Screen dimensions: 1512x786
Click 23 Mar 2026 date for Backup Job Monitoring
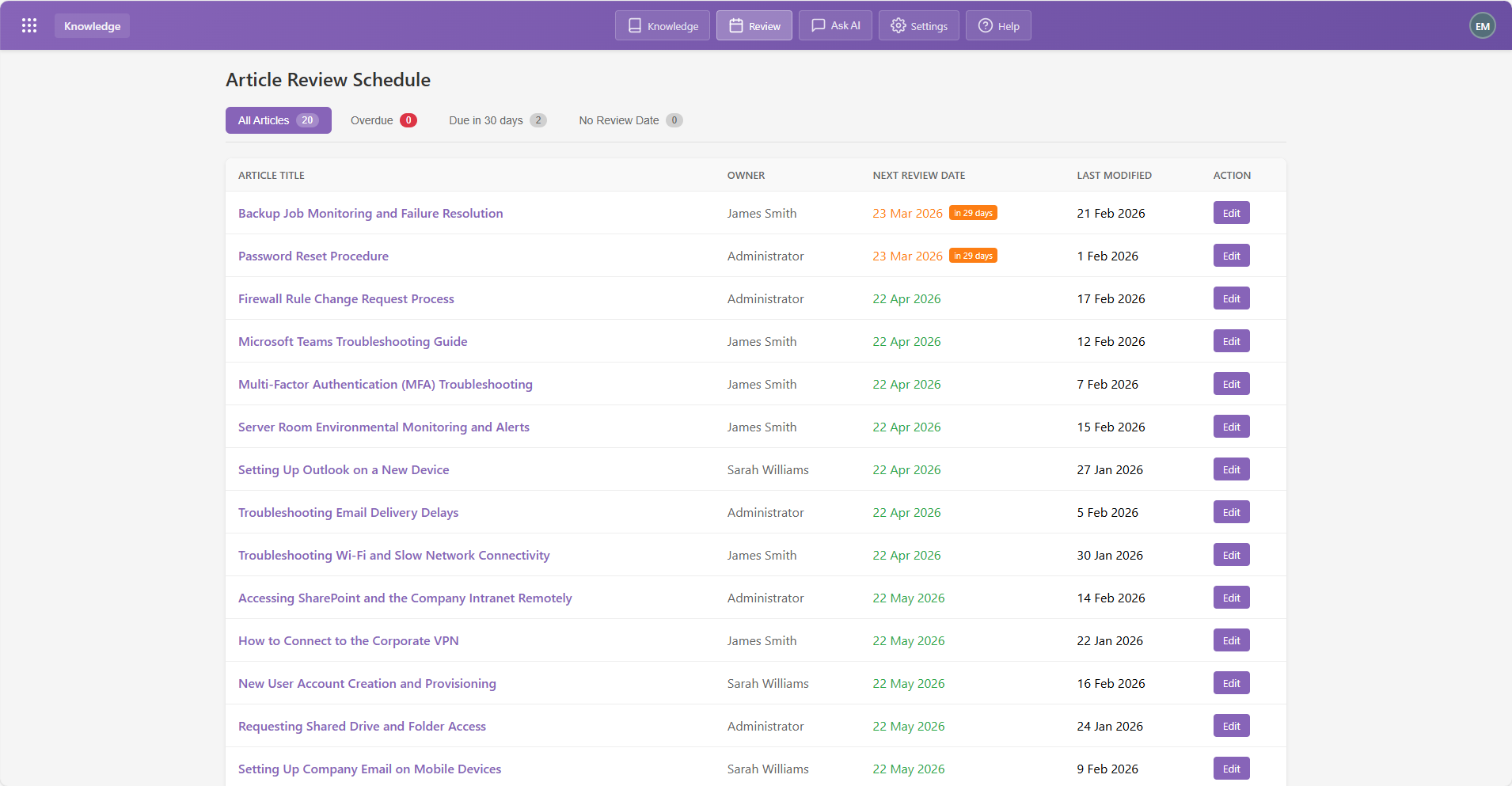click(907, 213)
